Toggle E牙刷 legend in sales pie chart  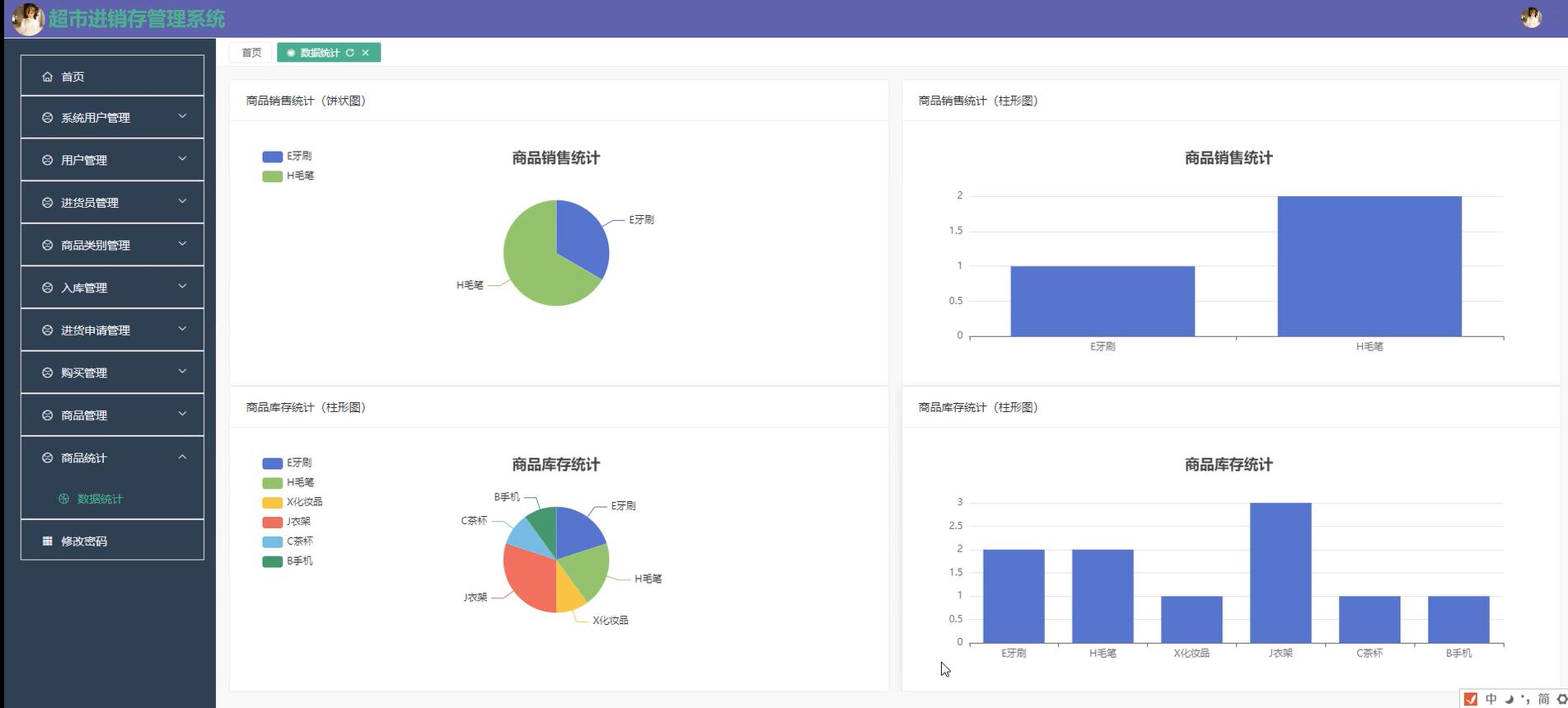pos(287,156)
